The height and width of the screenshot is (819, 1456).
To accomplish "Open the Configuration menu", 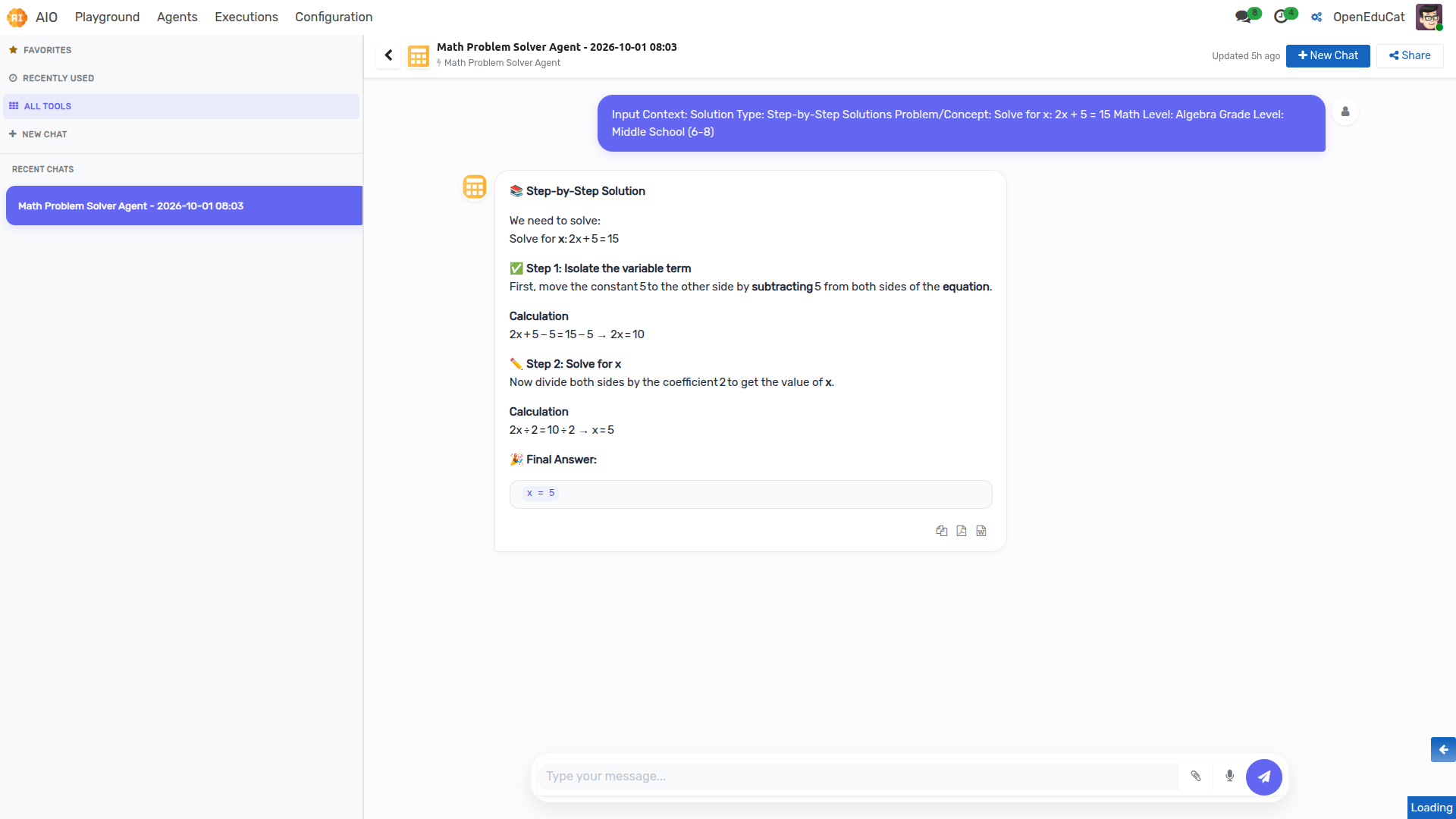I will tap(334, 17).
